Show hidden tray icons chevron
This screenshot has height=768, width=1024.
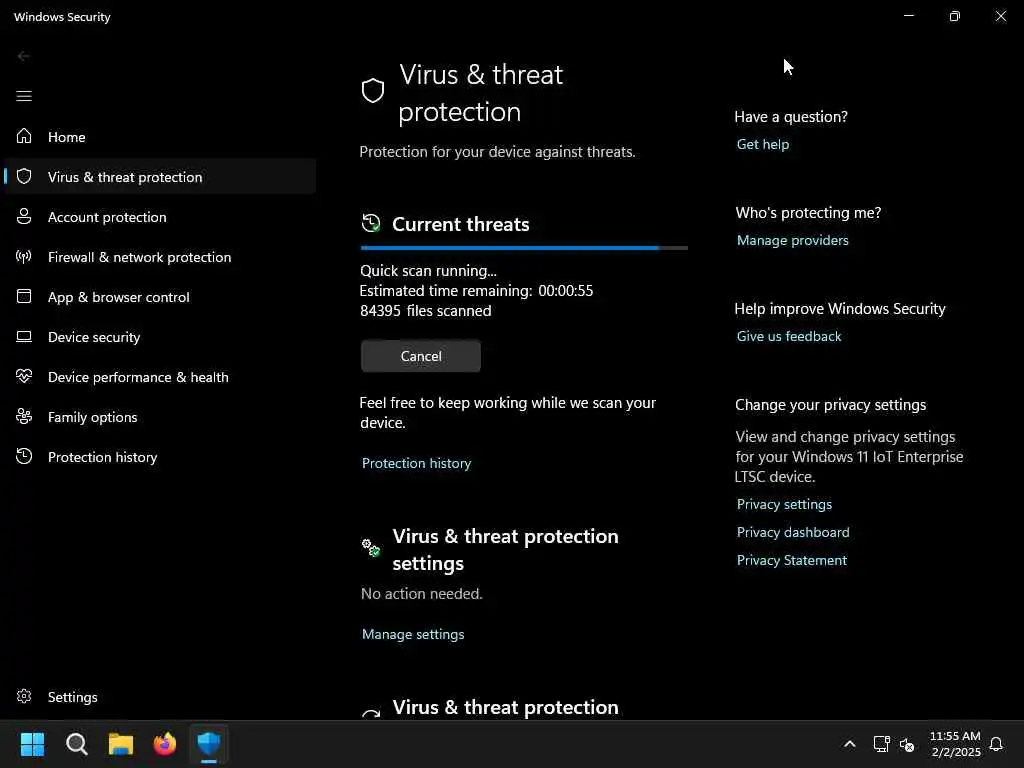(x=850, y=744)
